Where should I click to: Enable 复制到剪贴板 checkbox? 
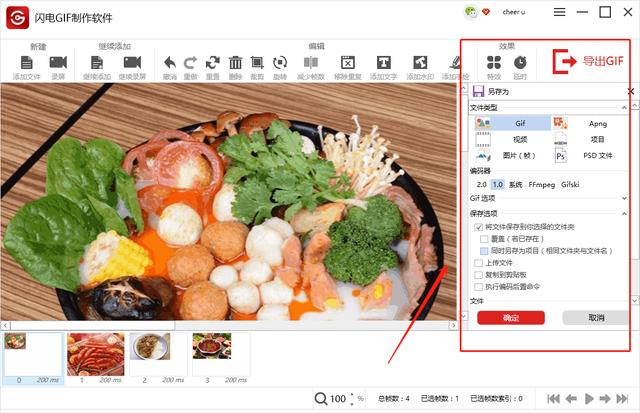click(x=478, y=275)
